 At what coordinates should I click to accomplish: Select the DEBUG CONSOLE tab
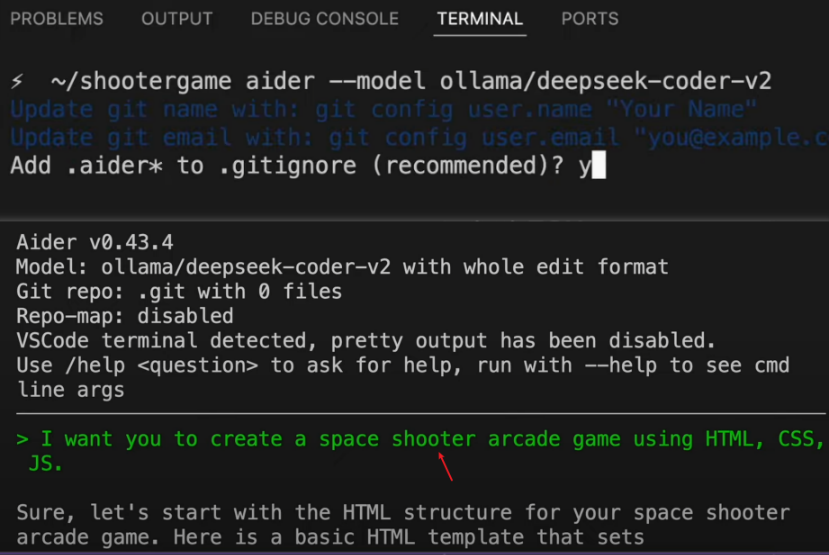324,19
